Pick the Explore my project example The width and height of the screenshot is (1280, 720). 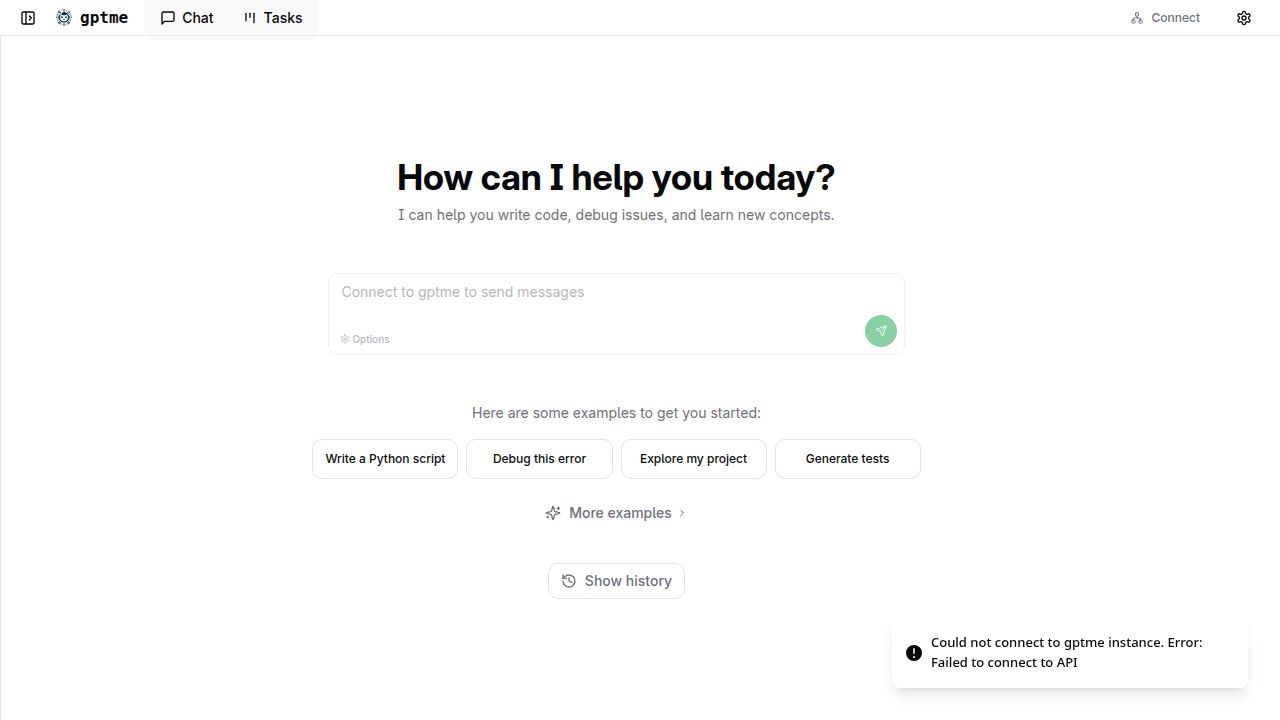[x=693, y=459]
